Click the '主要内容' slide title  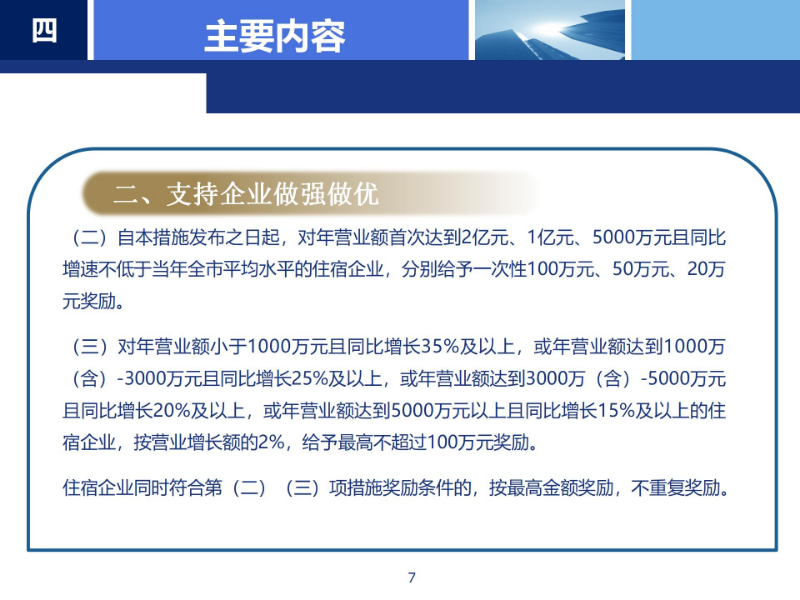click(x=274, y=36)
